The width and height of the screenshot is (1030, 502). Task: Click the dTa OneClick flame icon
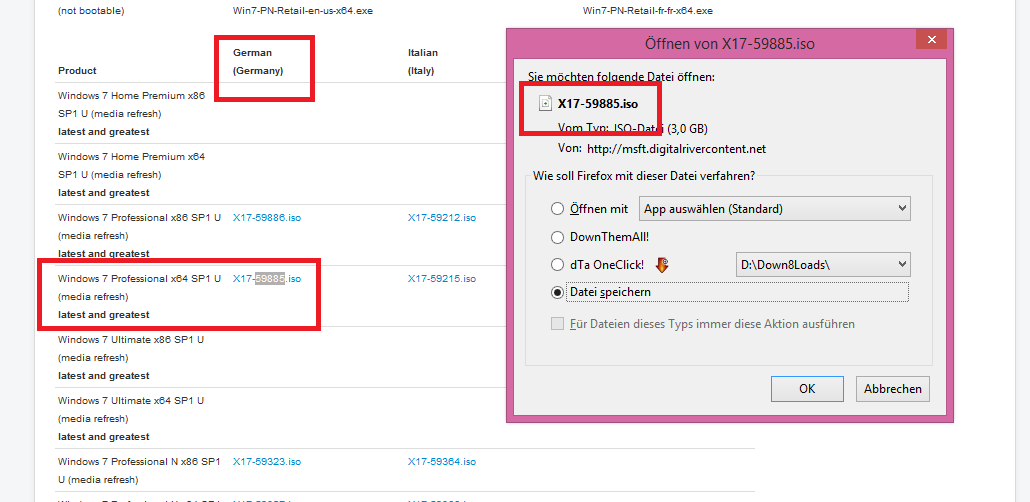pyautogui.click(x=662, y=265)
